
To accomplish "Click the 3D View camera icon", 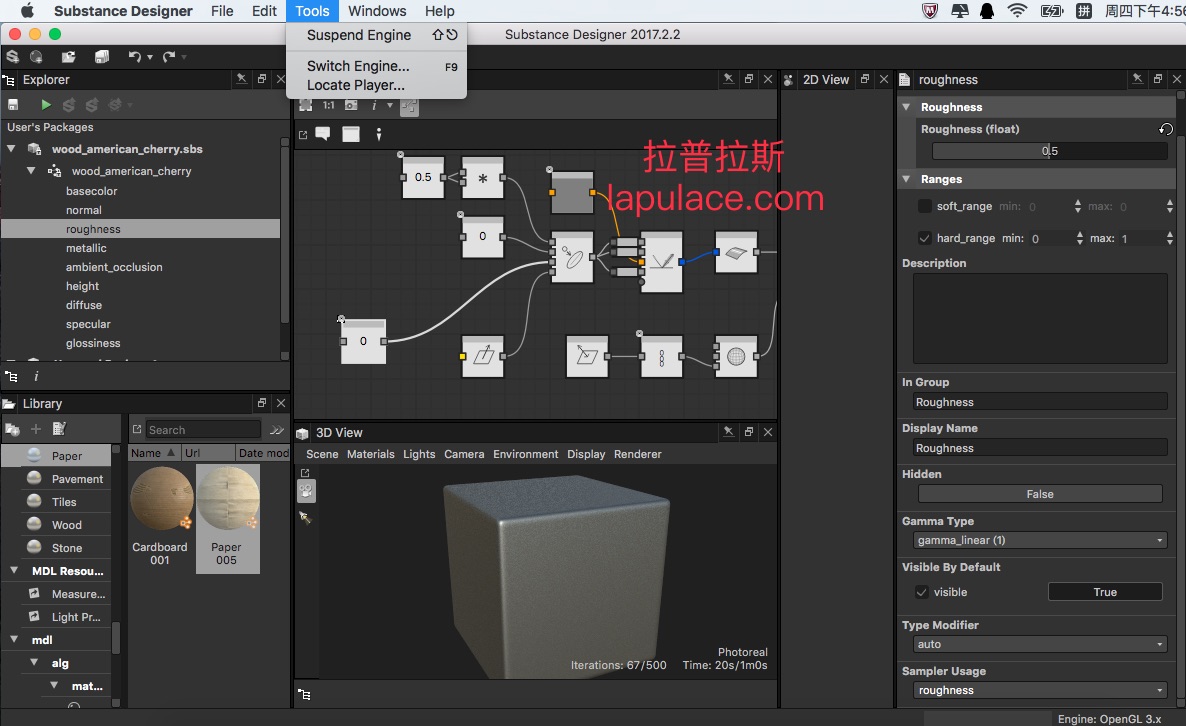I will (306, 492).
